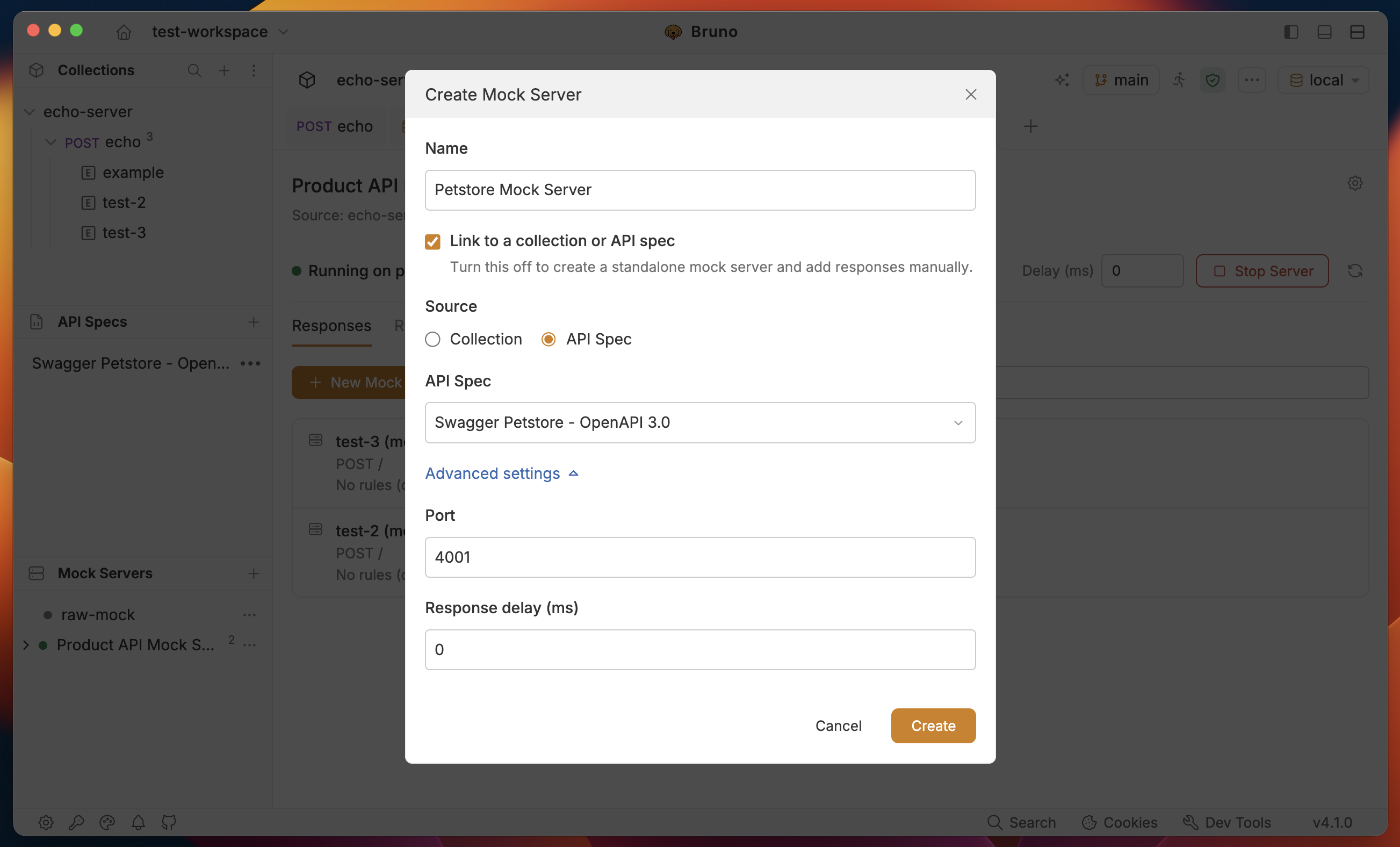This screenshot has width=1400, height=847.
Task: Collapse Advanced settings section
Action: [502, 473]
